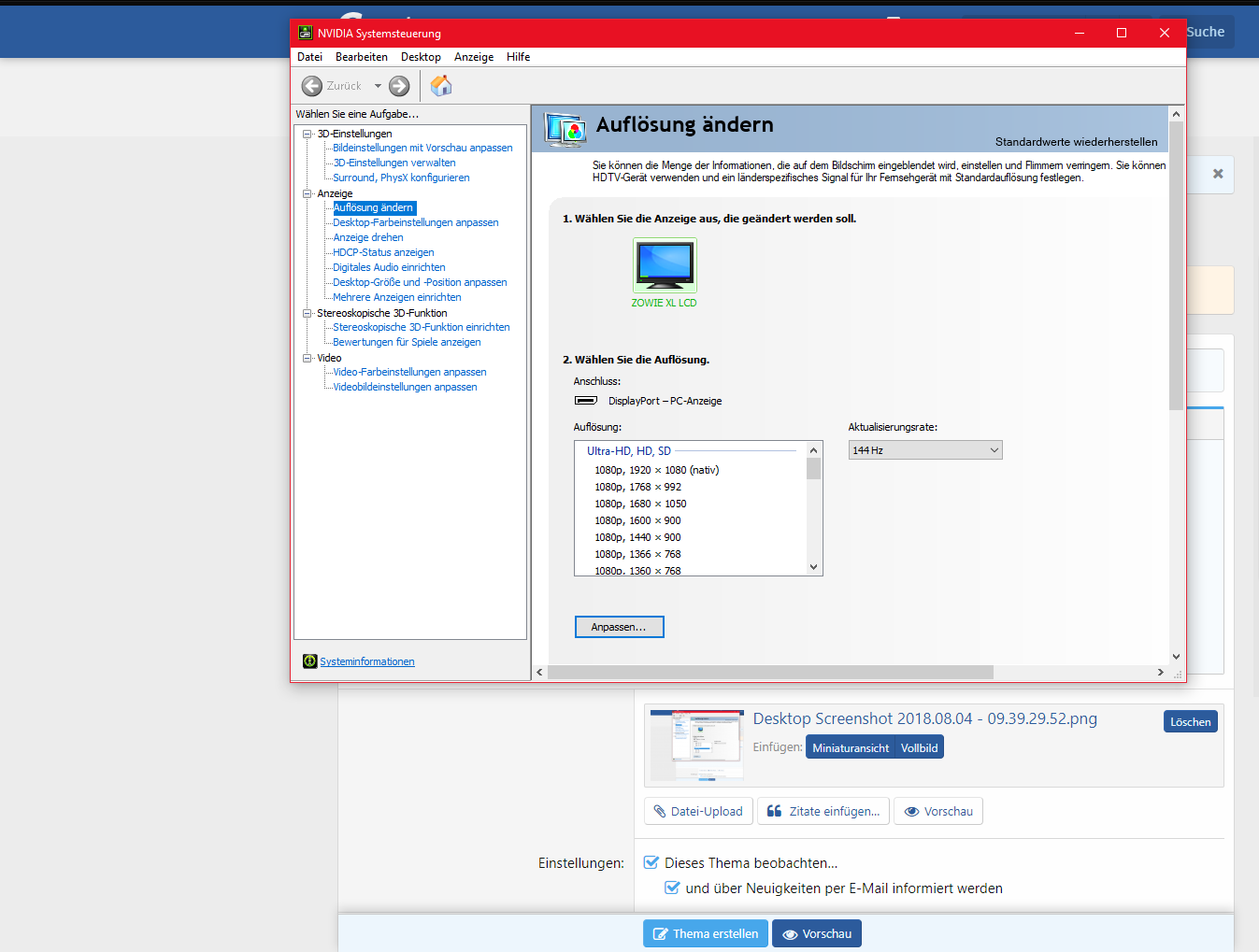Click main panel vertical scroll-down arrow
This screenshot has width=1259, height=952.
coord(1176,657)
